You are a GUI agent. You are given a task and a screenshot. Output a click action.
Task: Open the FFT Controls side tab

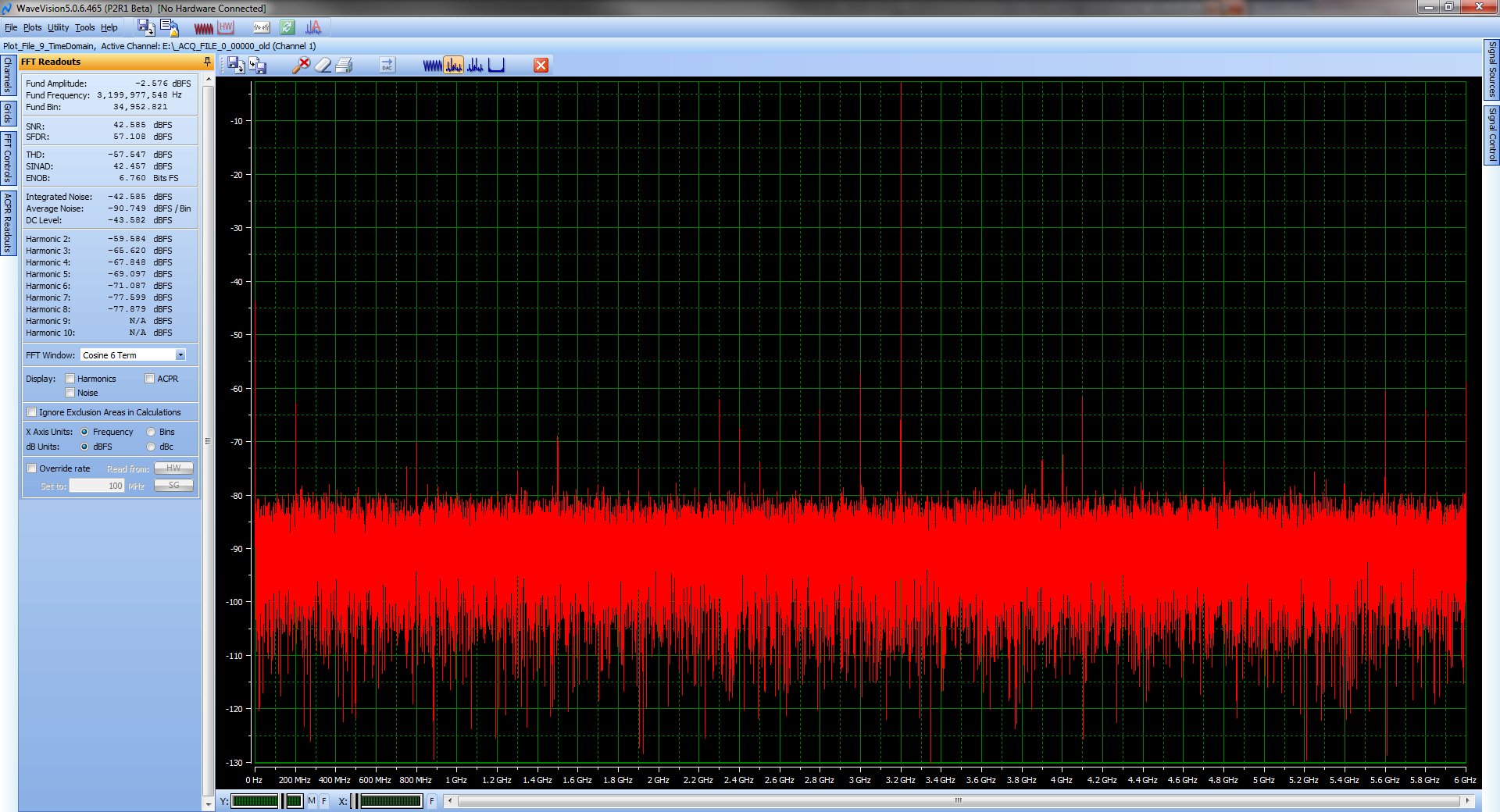8,158
